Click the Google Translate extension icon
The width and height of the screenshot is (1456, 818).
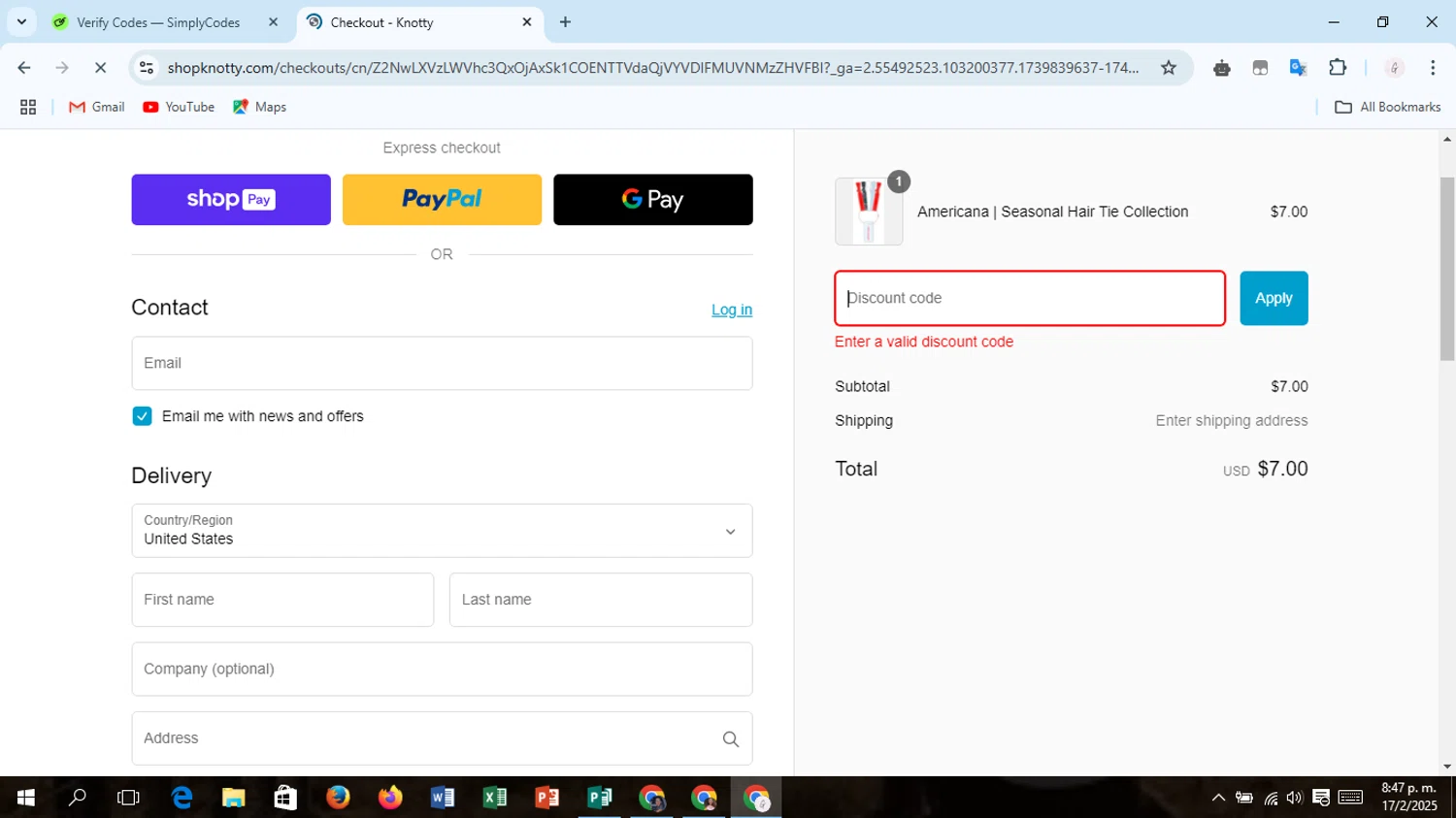1298,68
